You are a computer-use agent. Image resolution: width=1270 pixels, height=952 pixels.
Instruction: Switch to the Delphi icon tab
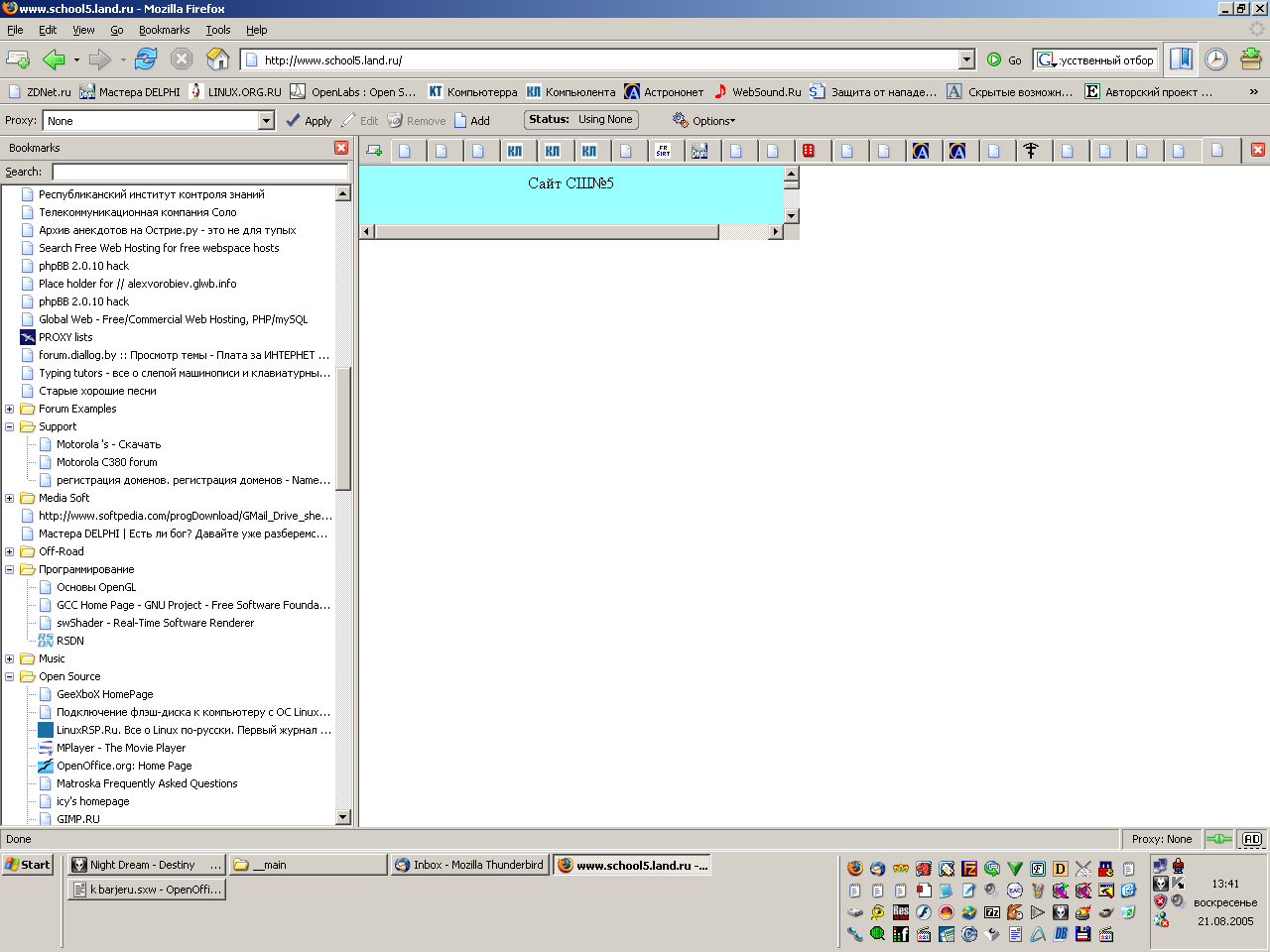click(x=699, y=151)
